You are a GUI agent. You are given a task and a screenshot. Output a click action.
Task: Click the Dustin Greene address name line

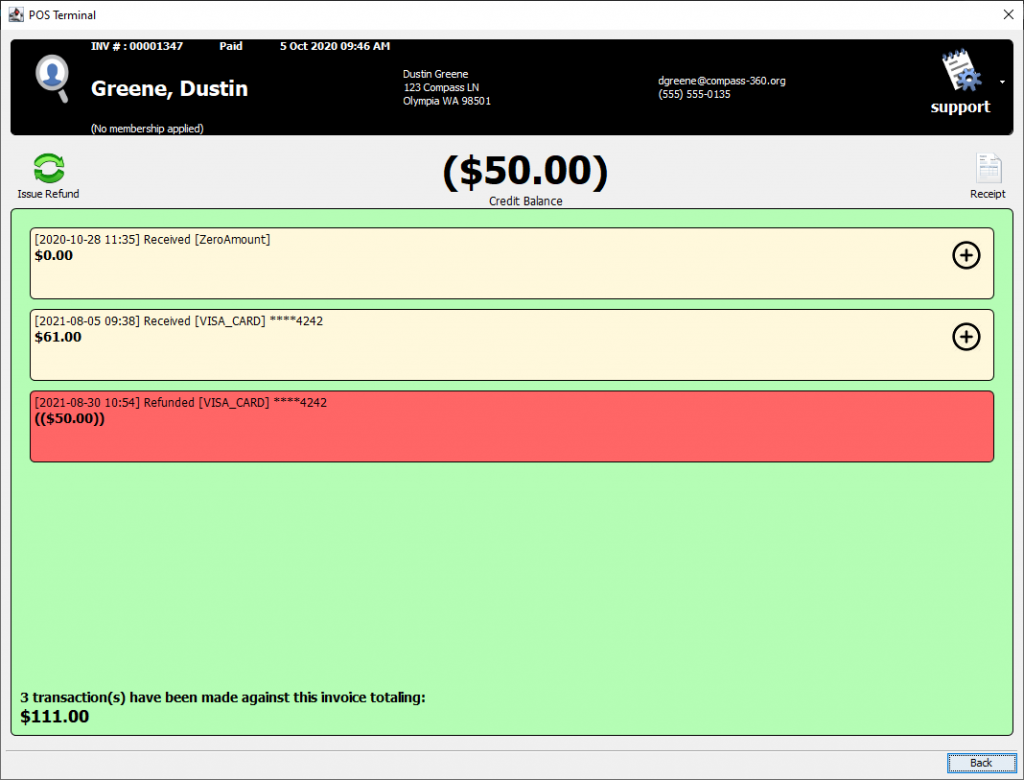pyautogui.click(x=436, y=74)
